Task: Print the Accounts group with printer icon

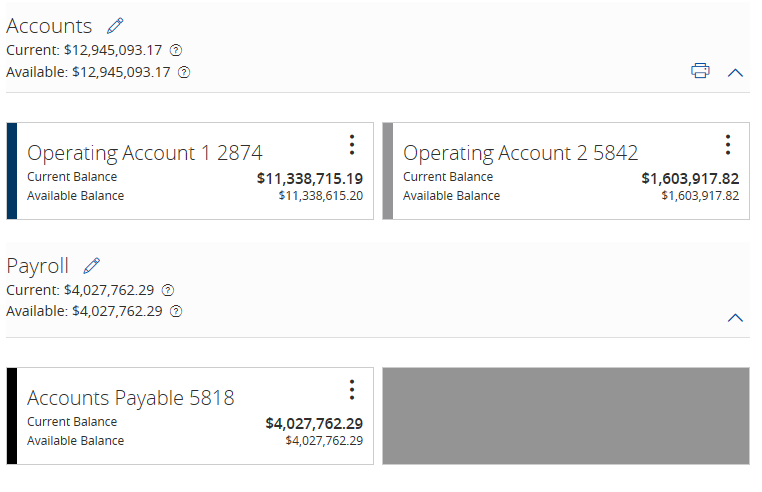Action: click(x=700, y=71)
